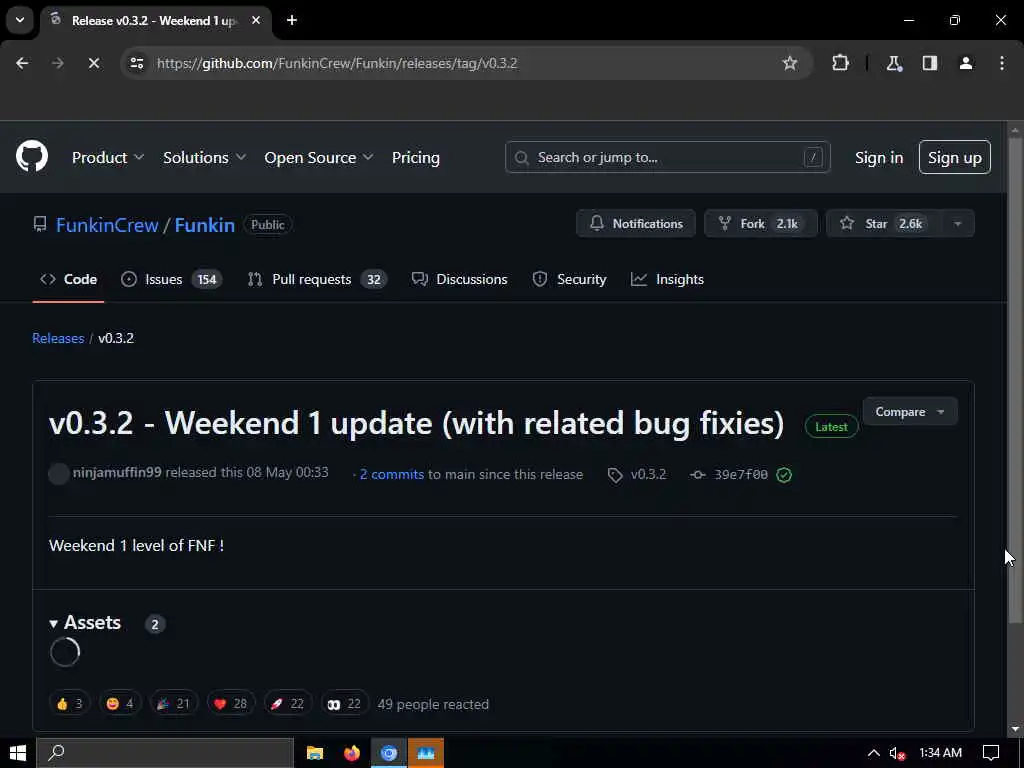Click the page vertical scrollbar
Screen dimensions: 1024x768
point(1015,380)
